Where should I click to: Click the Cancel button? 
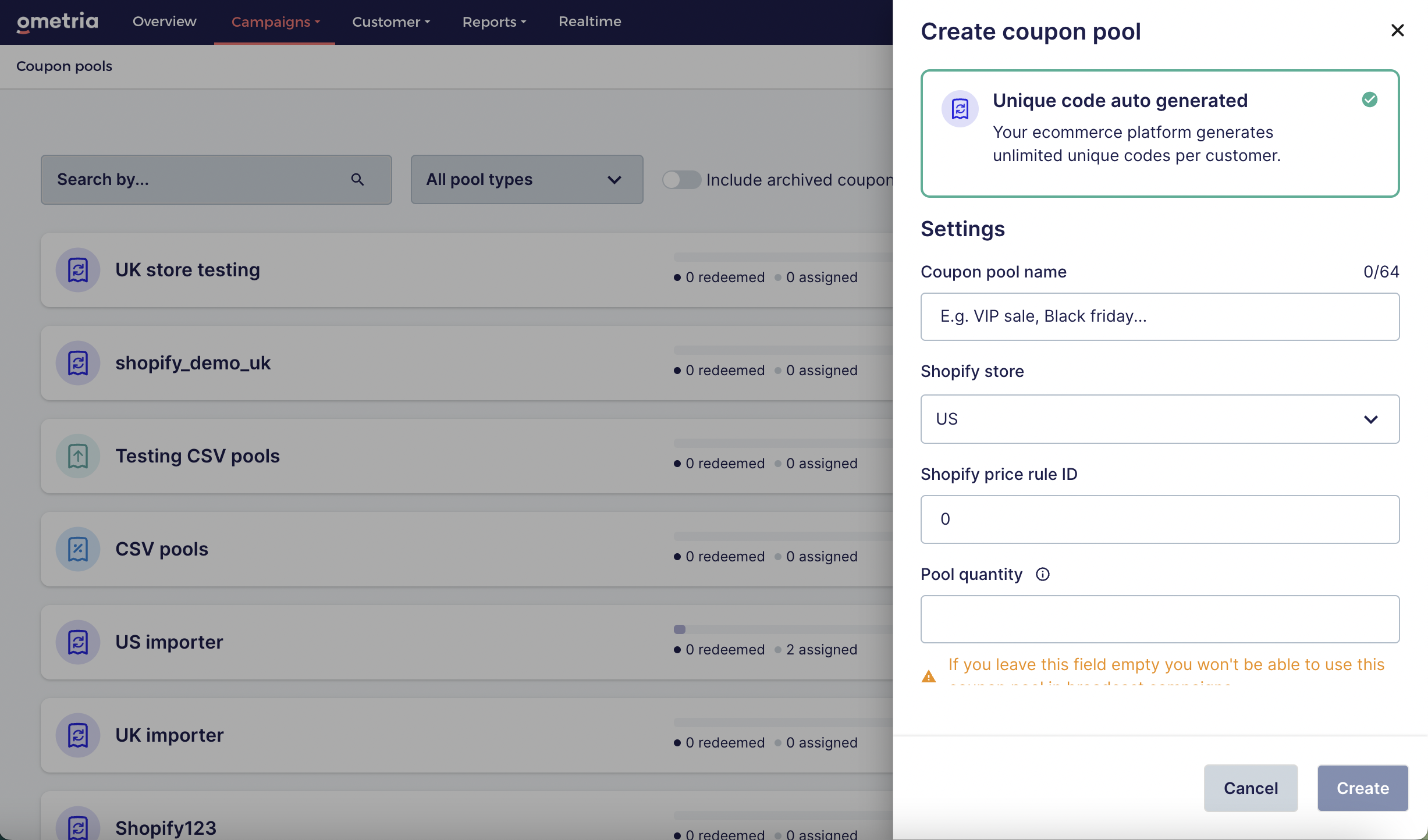(x=1251, y=788)
